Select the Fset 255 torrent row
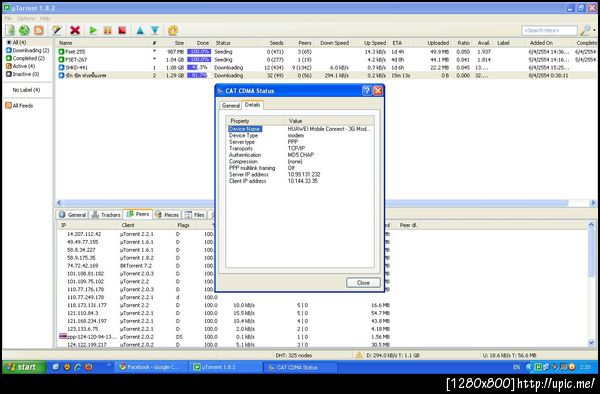This screenshot has height=394, width=600. (x=327, y=52)
